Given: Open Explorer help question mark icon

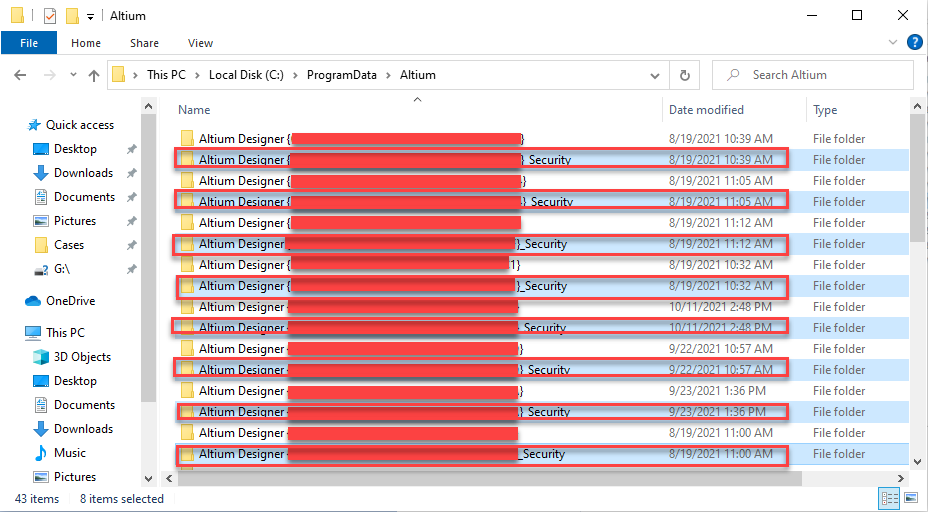Looking at the screenshot, I should [x=914, y=42].
